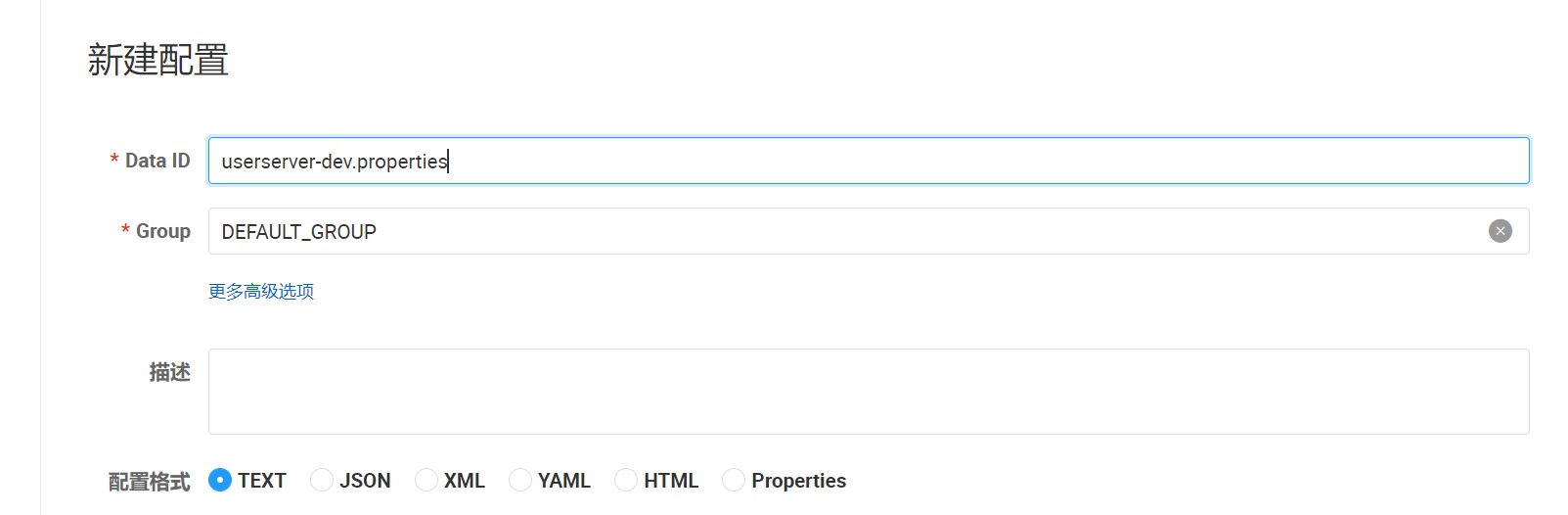
Task: Choose the JSON format radio button
Action: click(322, 480)
